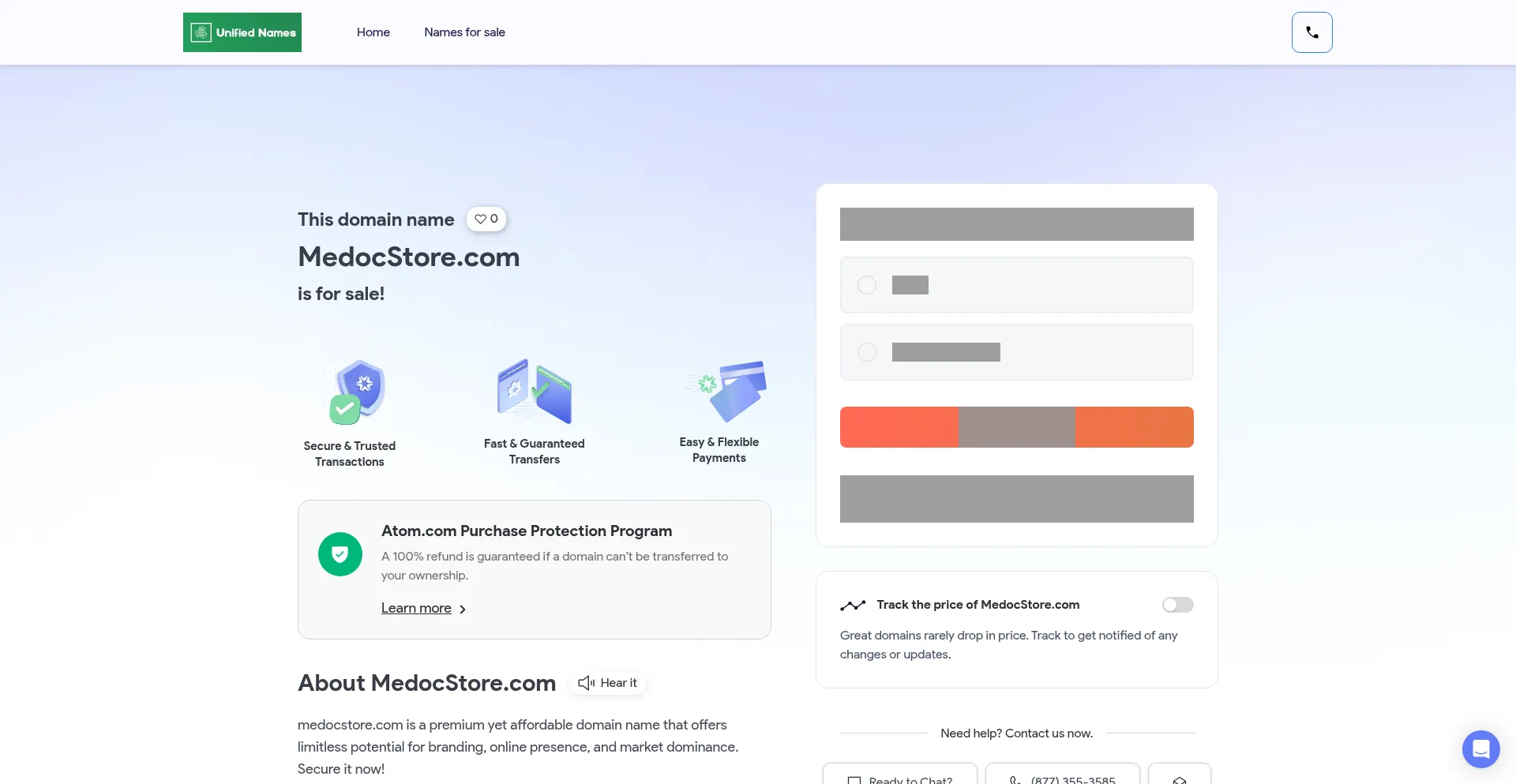Click the Secure & Trusted Transactions shield icon

pyautogui.click(x=358, y=392)
